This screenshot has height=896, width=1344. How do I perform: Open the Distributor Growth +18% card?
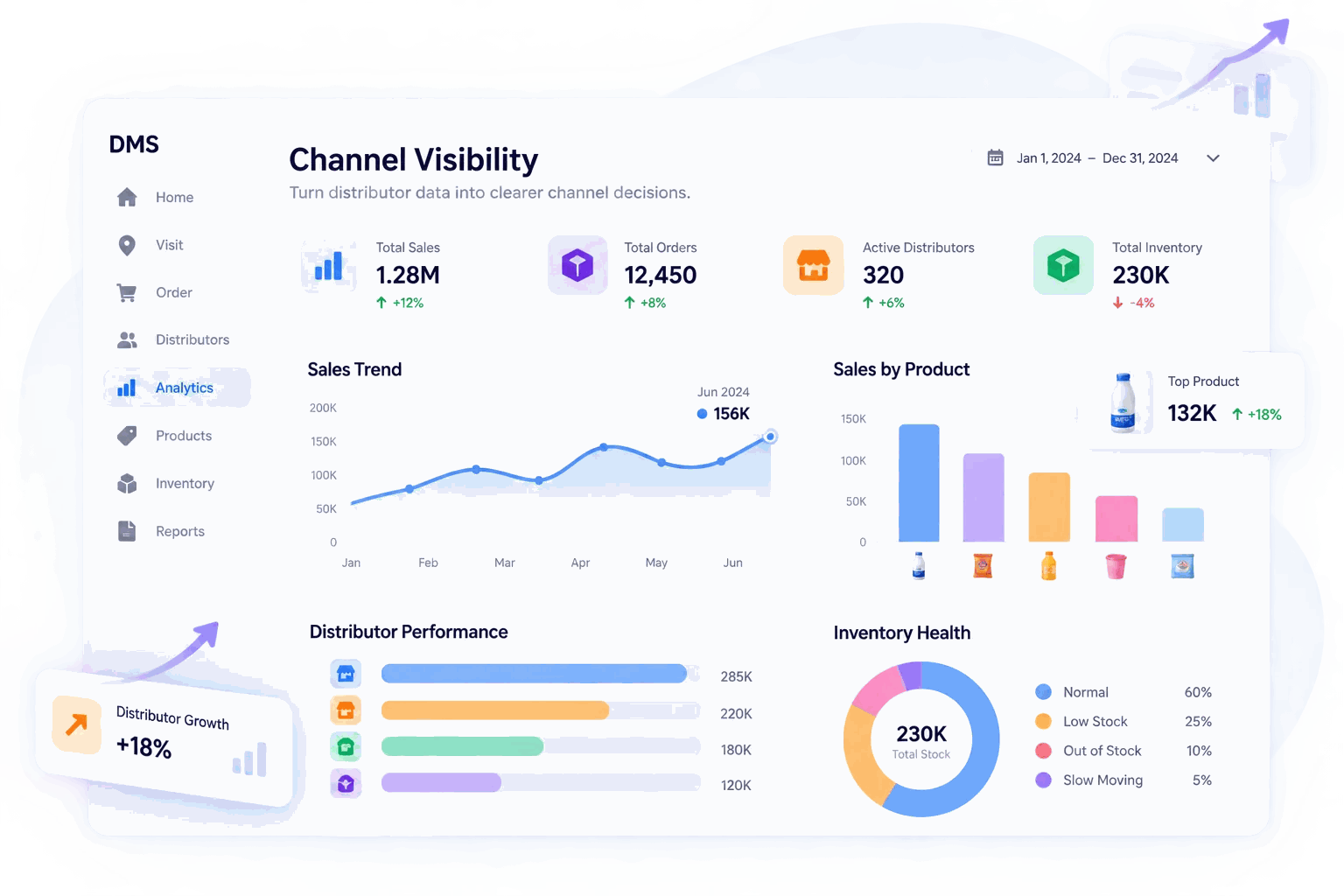point(166,738)
